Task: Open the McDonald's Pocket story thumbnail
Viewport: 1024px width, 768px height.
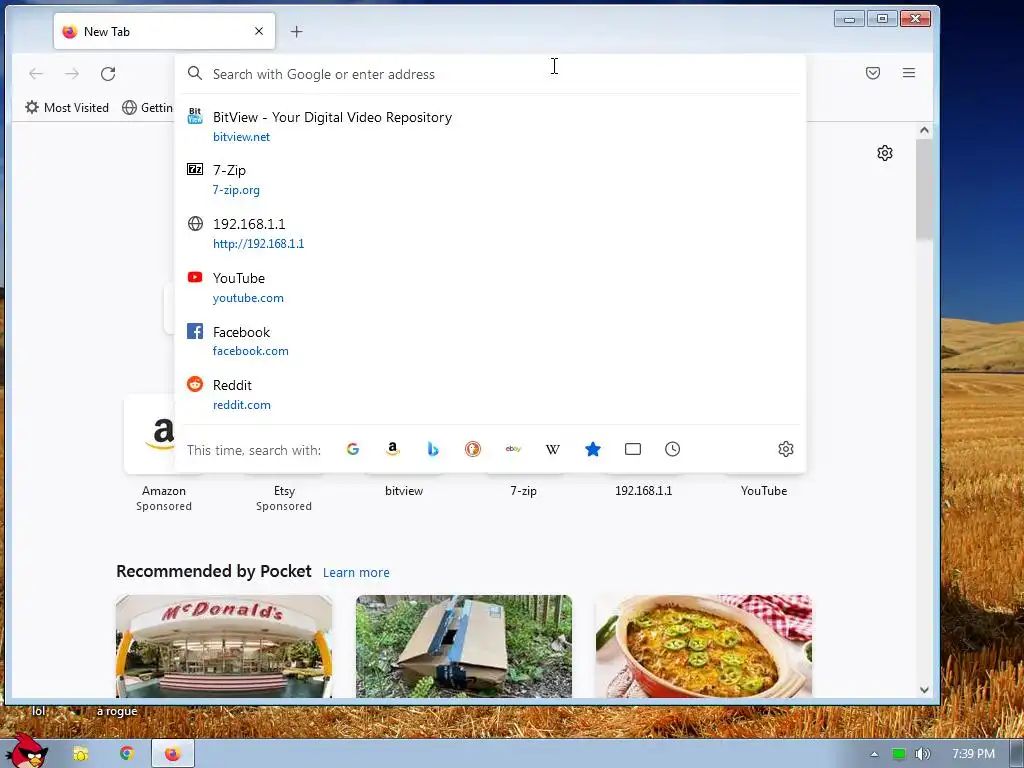Action: click(224, 646)
